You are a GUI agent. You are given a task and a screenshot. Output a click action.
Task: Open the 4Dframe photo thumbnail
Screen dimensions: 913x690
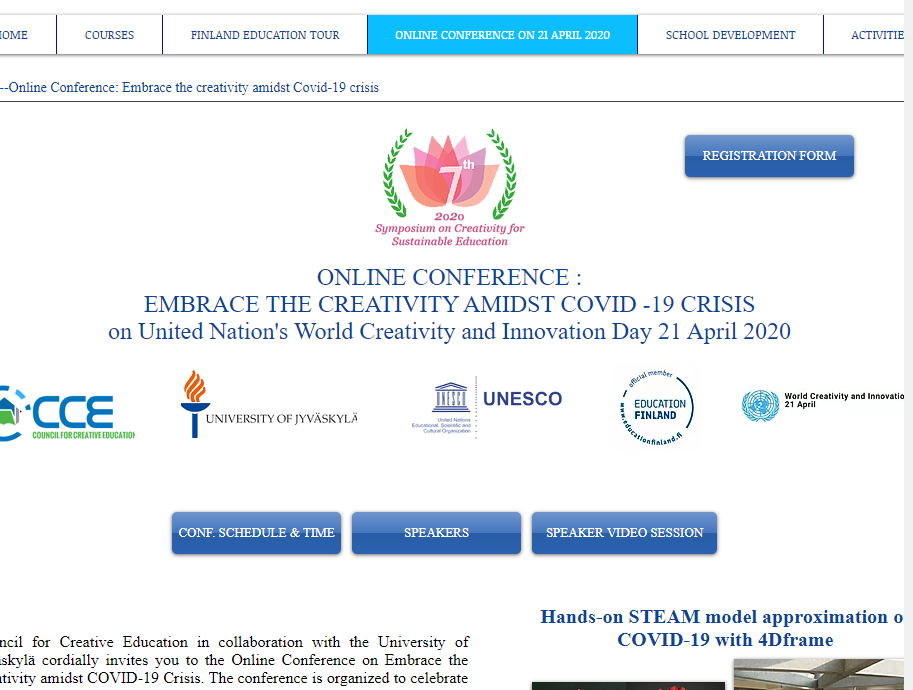tap(819, 674)
